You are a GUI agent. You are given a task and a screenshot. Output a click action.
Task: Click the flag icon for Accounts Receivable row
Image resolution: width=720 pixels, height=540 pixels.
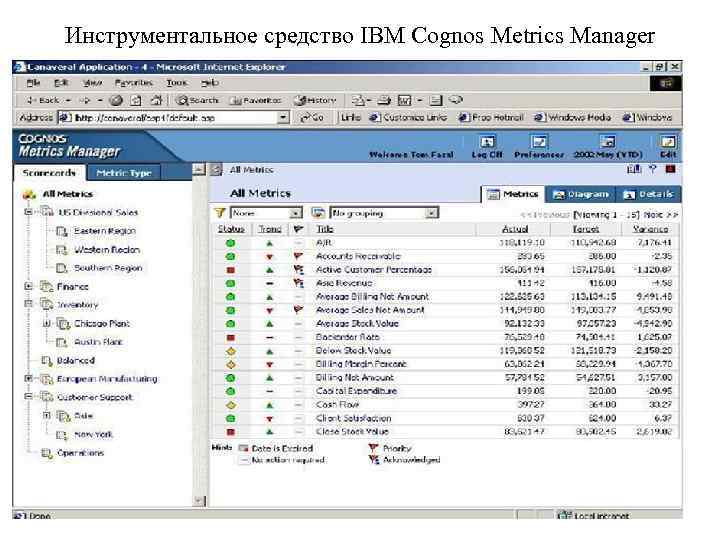tap(298, 256)
